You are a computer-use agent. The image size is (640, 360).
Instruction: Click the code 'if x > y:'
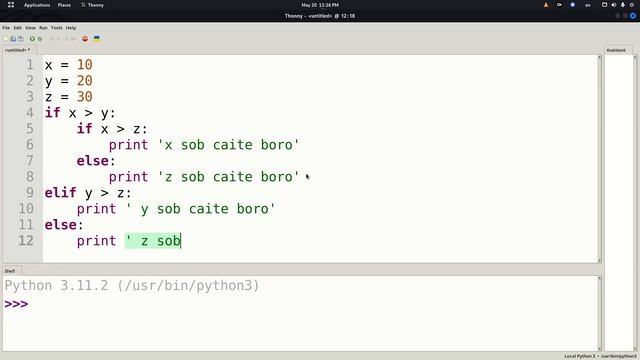tap(80, 113)
